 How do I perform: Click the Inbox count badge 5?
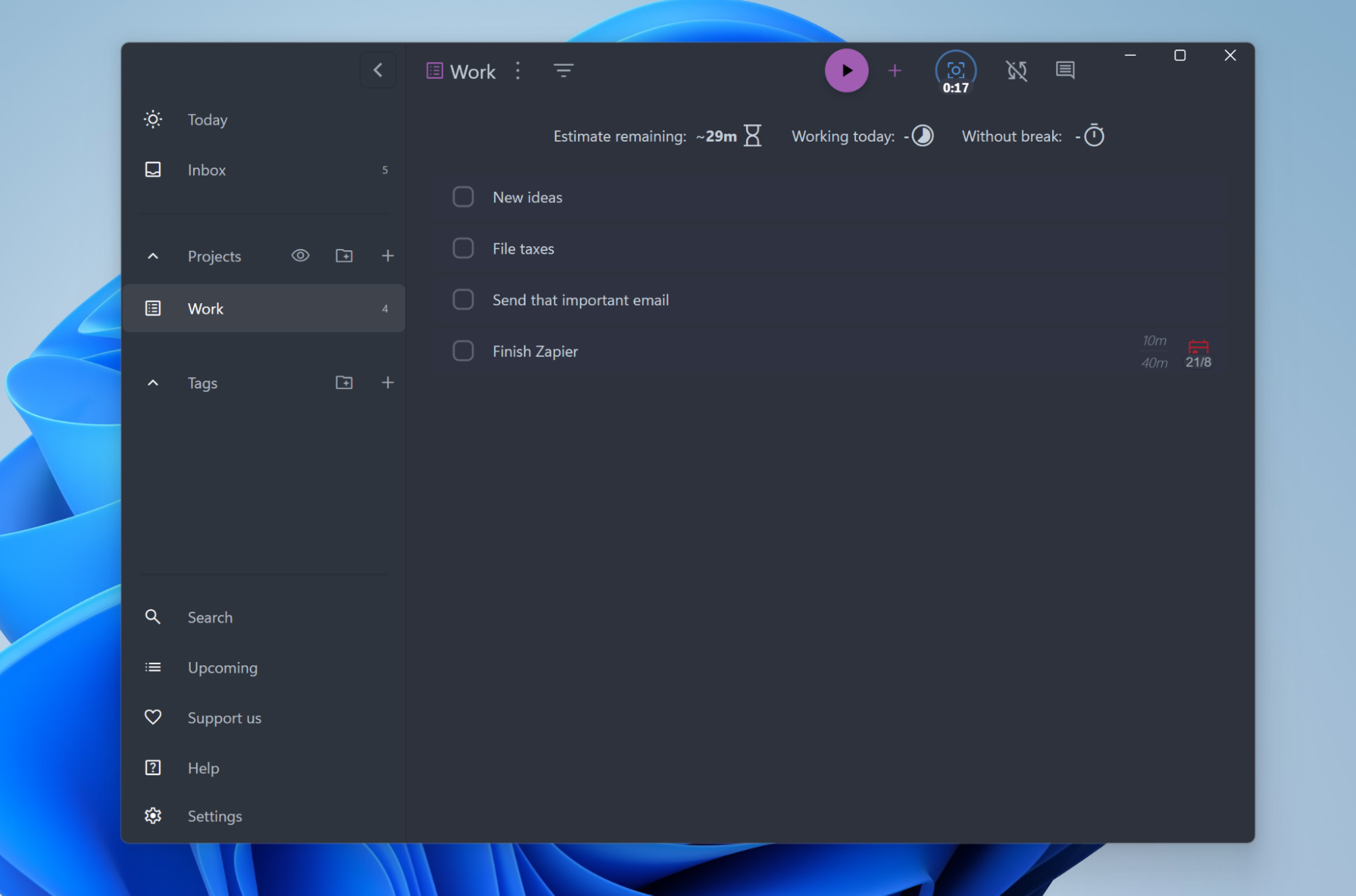coord(385,170)
